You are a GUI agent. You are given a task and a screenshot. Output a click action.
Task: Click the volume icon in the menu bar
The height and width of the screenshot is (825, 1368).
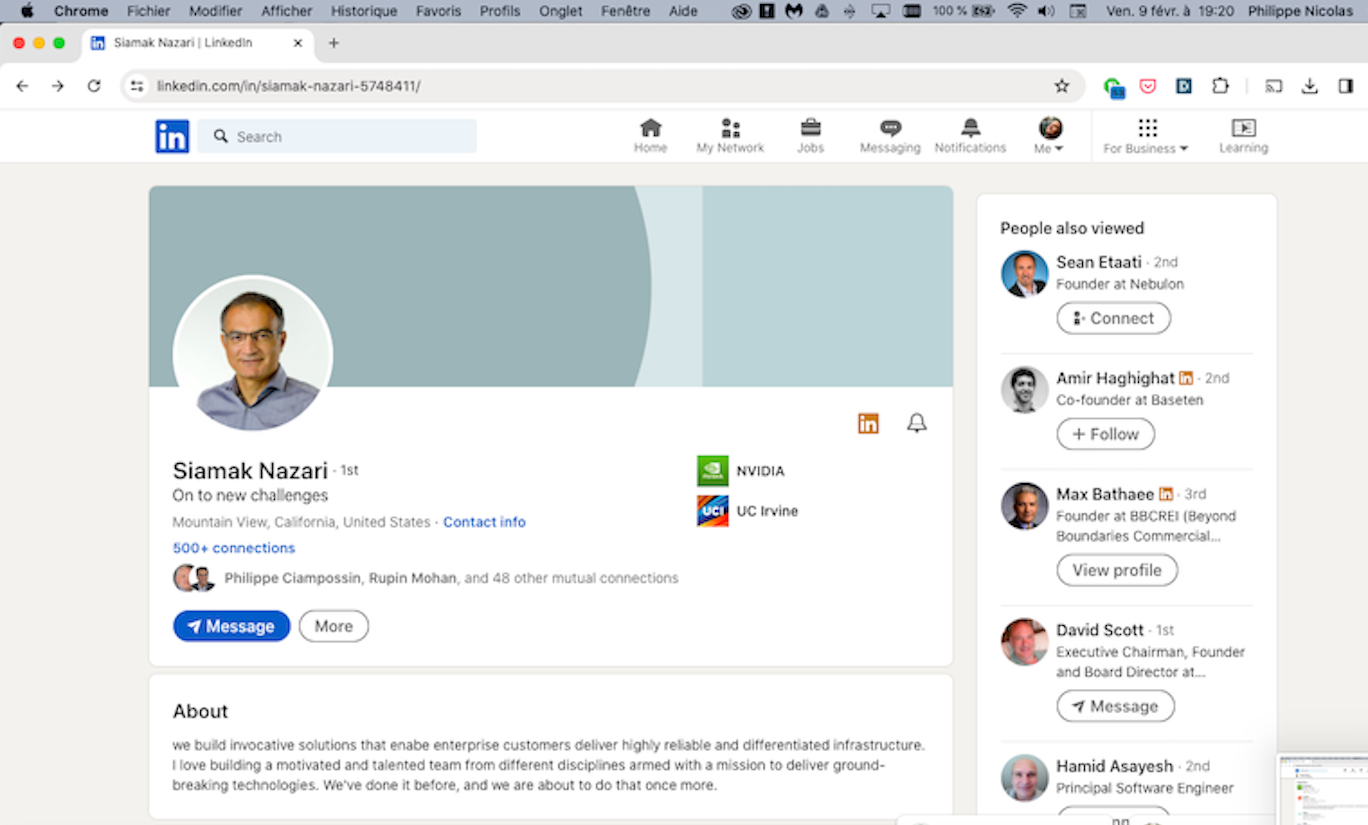tap(1046, 11)
